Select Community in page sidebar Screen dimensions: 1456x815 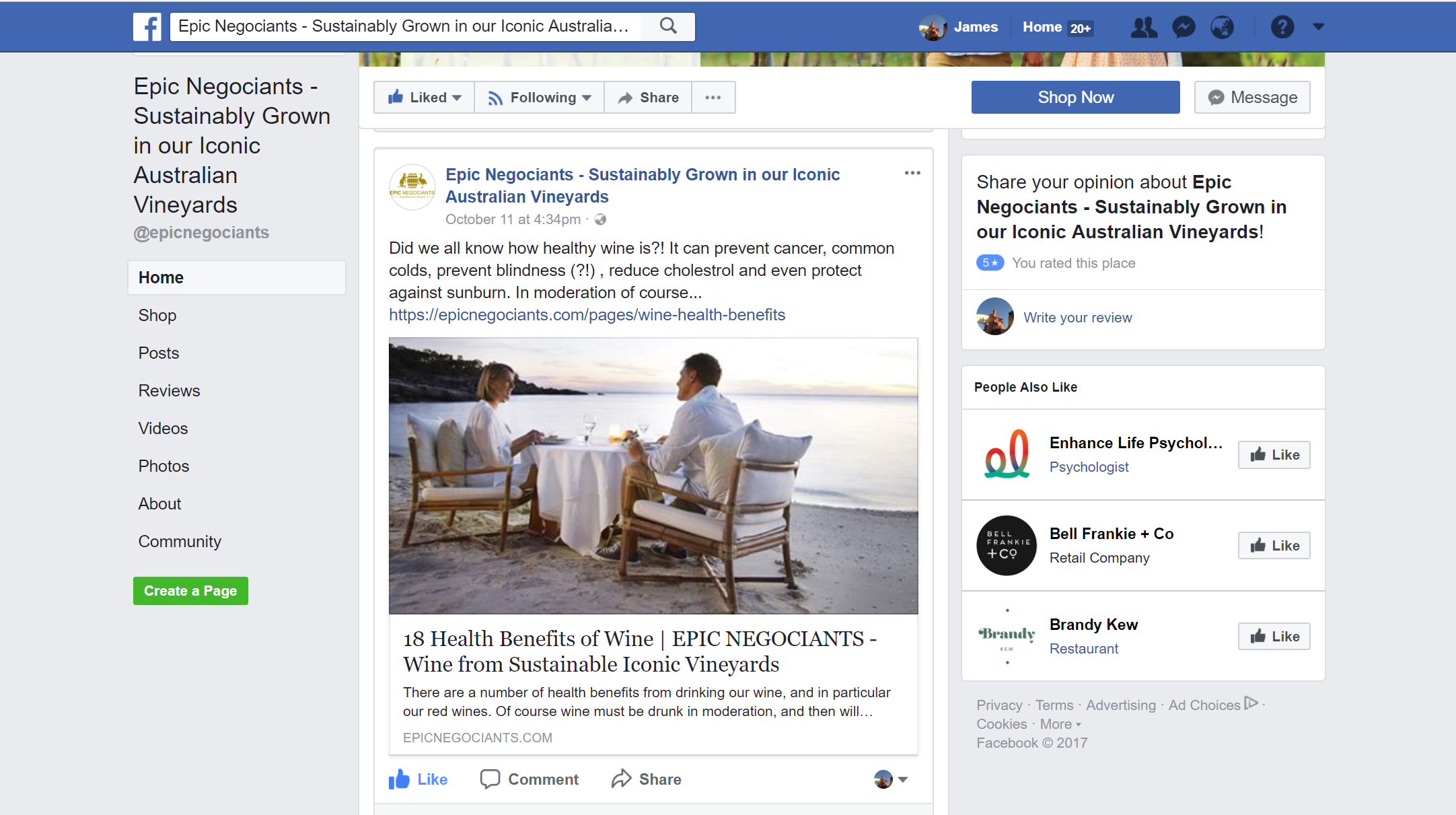[x=180, y=541]
